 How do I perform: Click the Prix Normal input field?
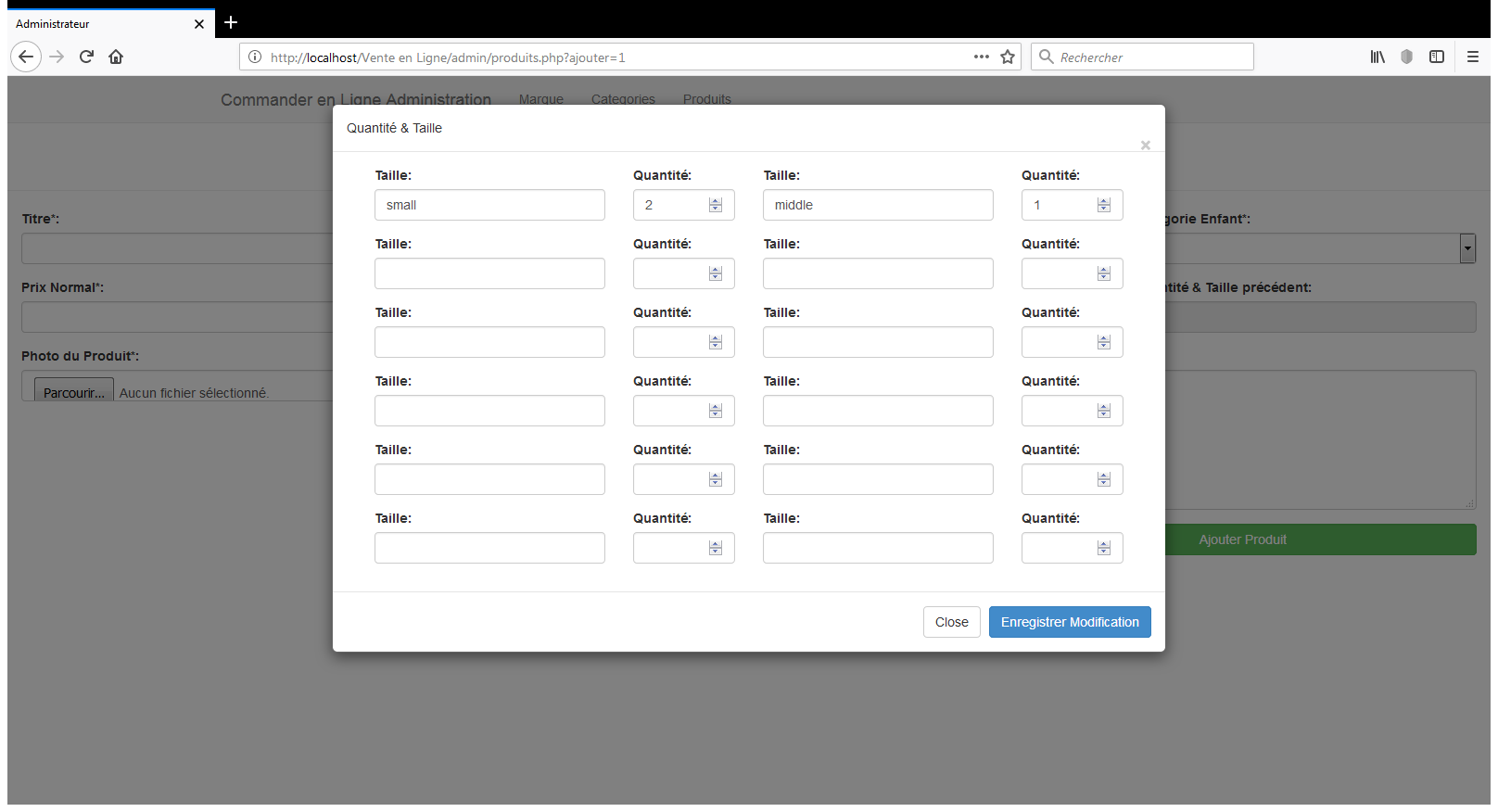[177, 317]
